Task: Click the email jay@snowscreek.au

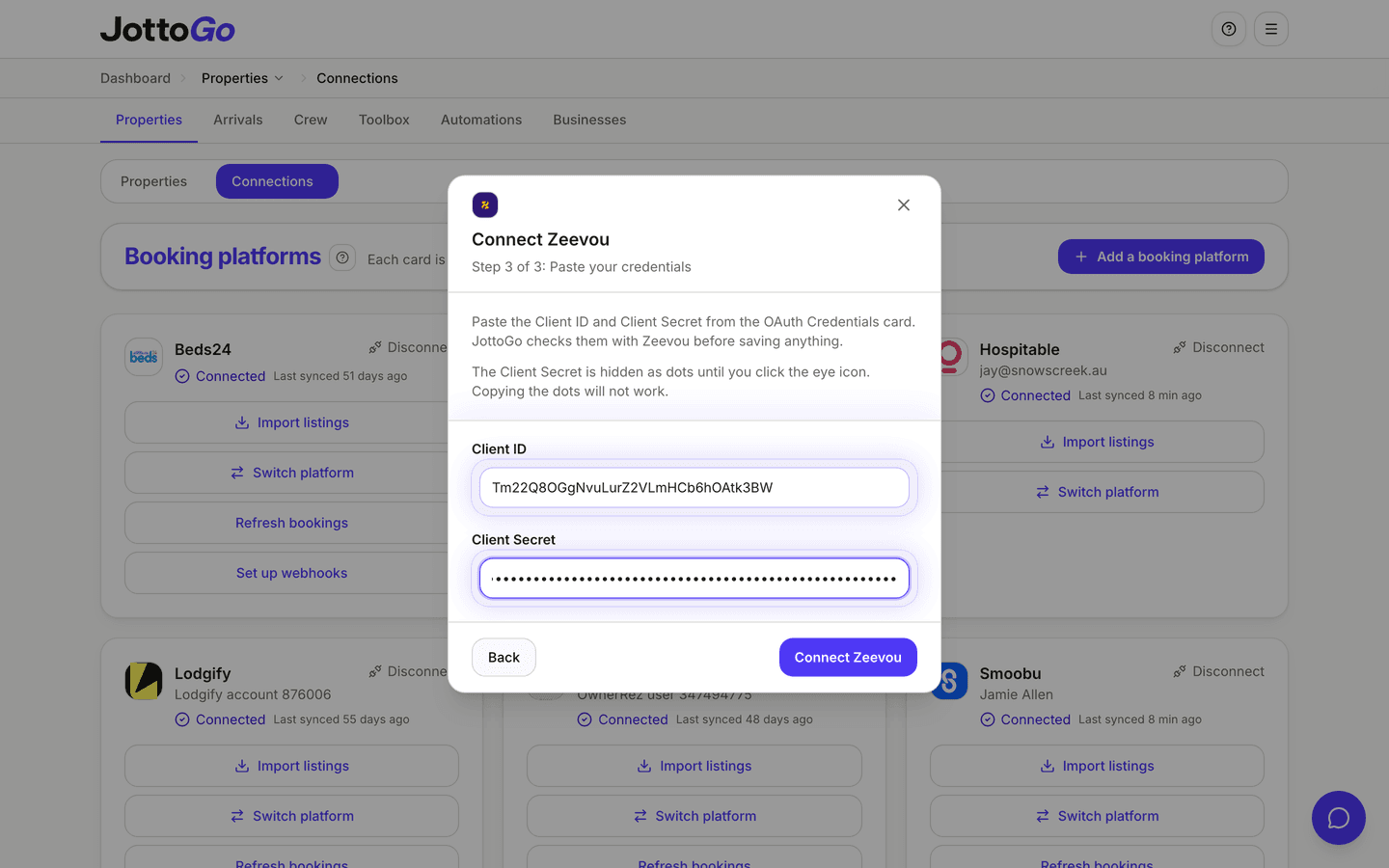Action: [1044, 370]
